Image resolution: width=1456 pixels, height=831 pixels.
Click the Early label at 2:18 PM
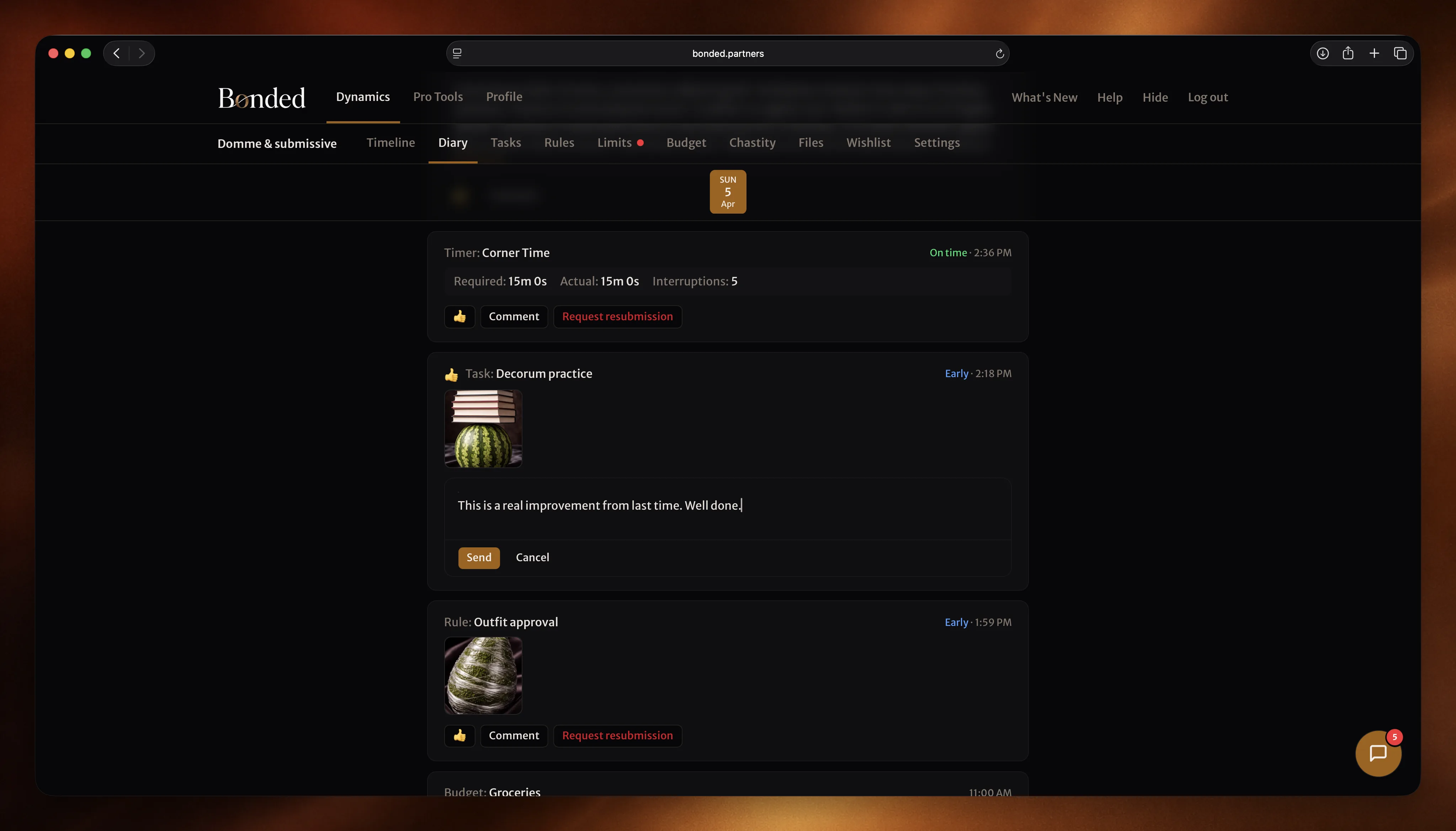tap(956, 374)
